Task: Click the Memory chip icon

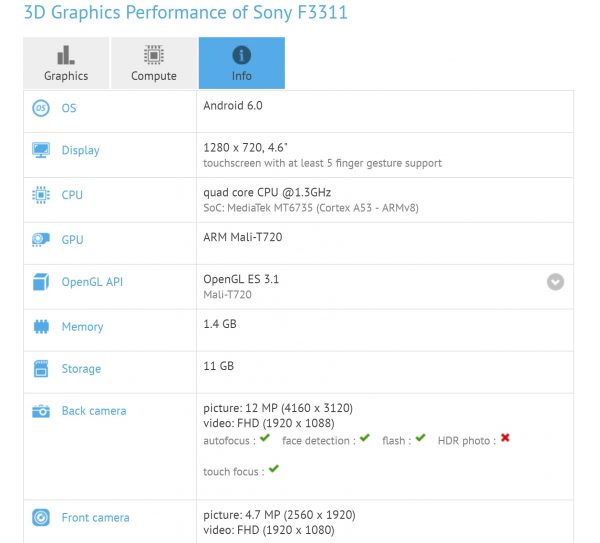Action: (x=41, y=326)
